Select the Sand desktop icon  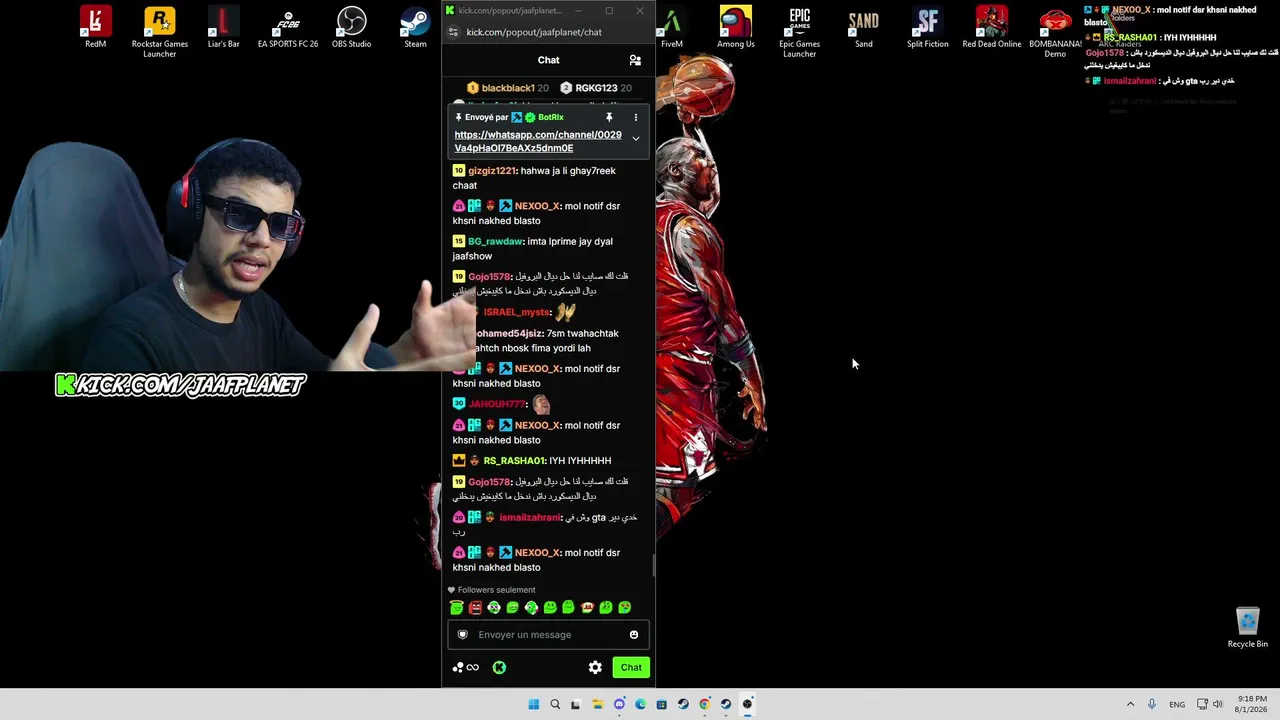(x=864, y=27)
